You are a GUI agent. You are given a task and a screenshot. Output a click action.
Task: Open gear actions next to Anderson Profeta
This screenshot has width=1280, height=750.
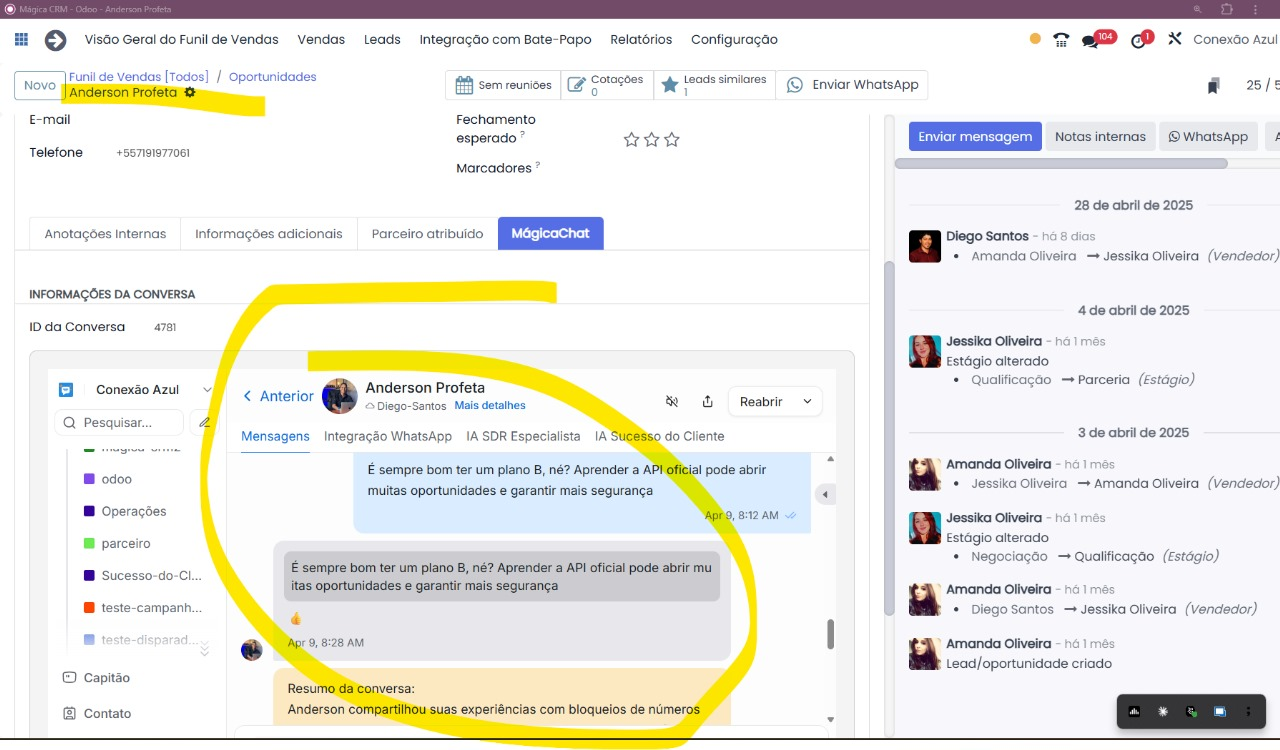190,92
